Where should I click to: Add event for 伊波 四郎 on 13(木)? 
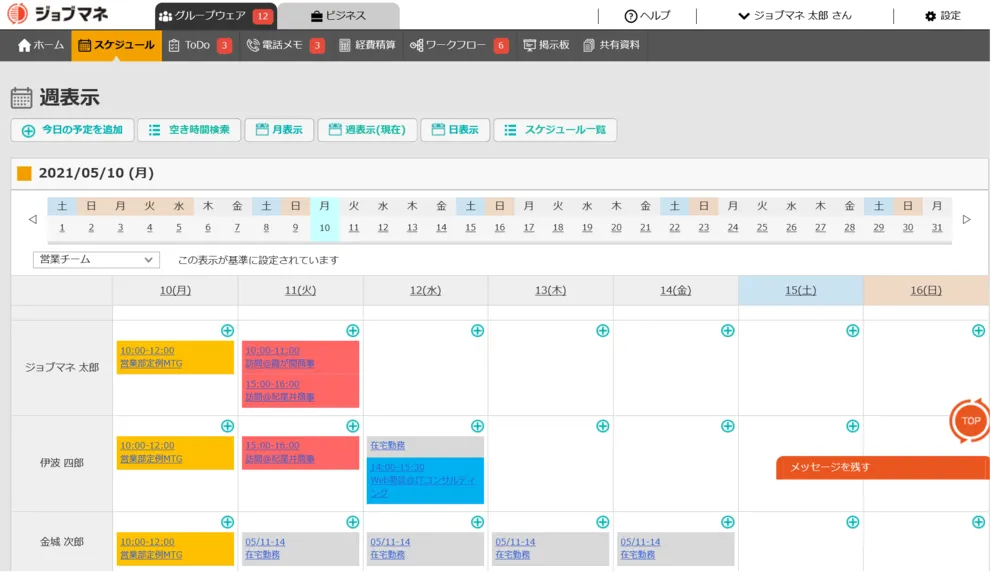point(603,426)
